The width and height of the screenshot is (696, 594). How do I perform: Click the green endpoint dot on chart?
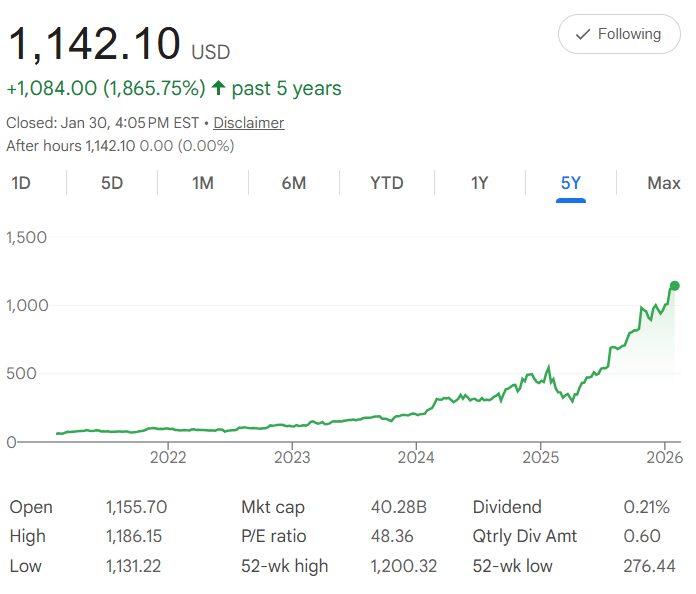point(675,285)
